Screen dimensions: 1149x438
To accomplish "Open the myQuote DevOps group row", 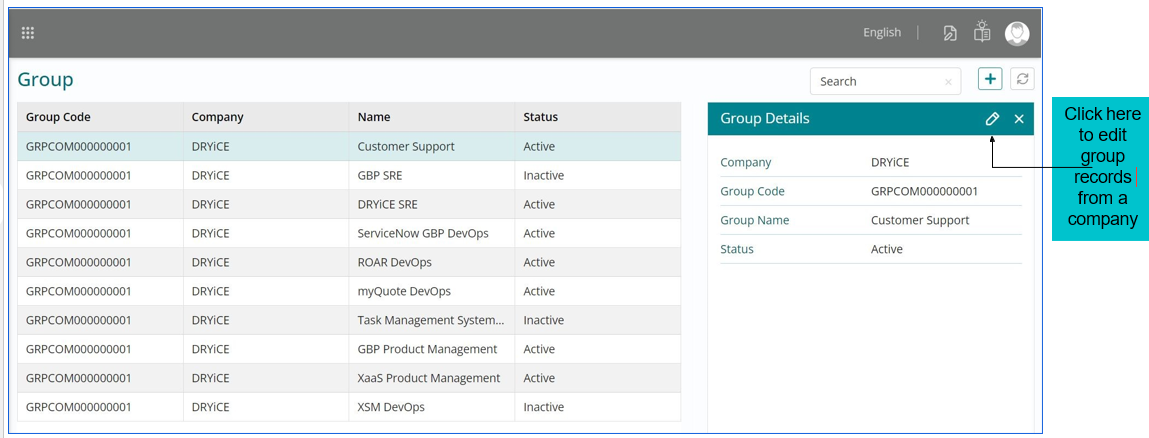I will tap(403, 291).
